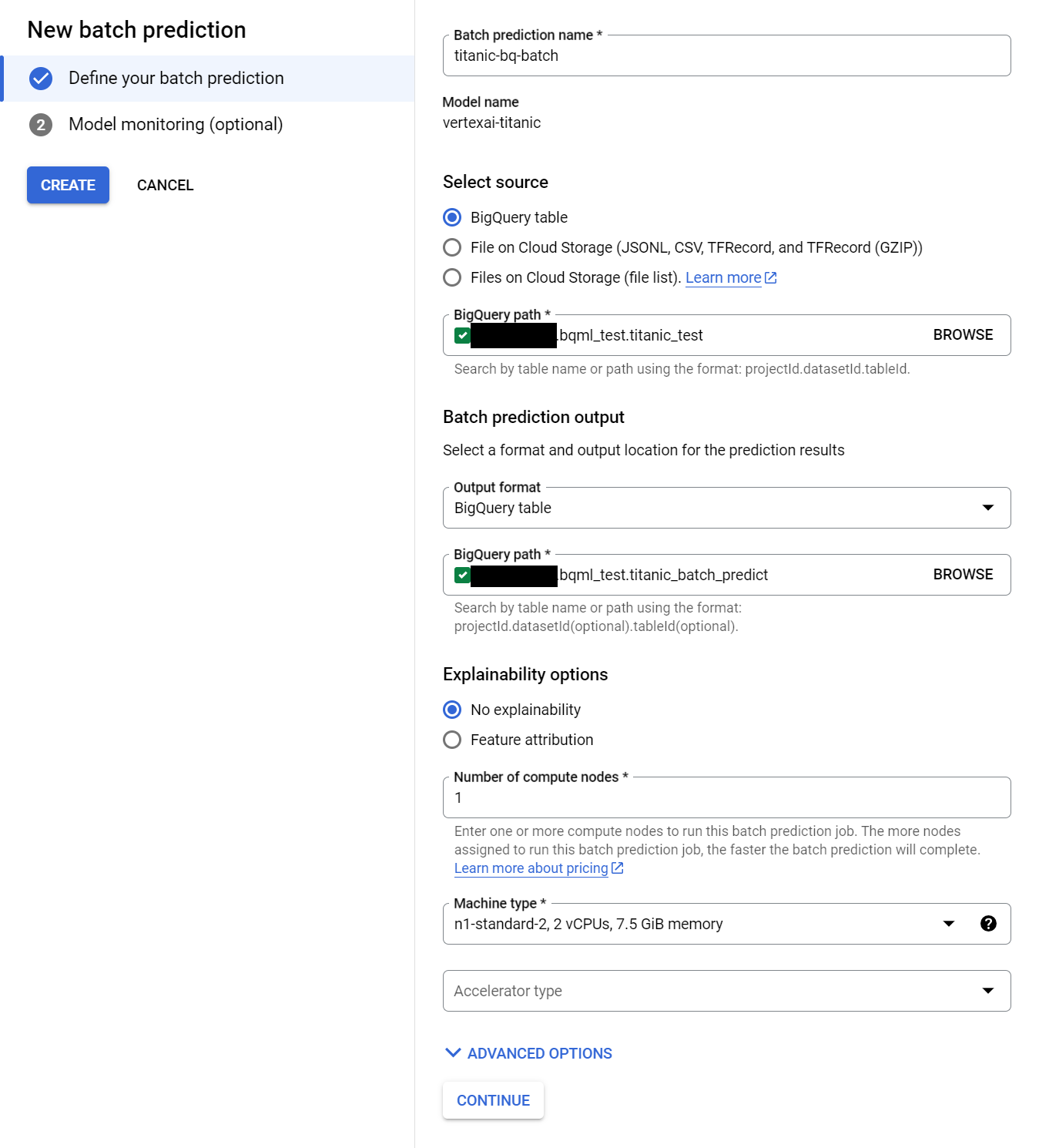
Task: Select the Define your batch prediction step
Action: [176, 78]
